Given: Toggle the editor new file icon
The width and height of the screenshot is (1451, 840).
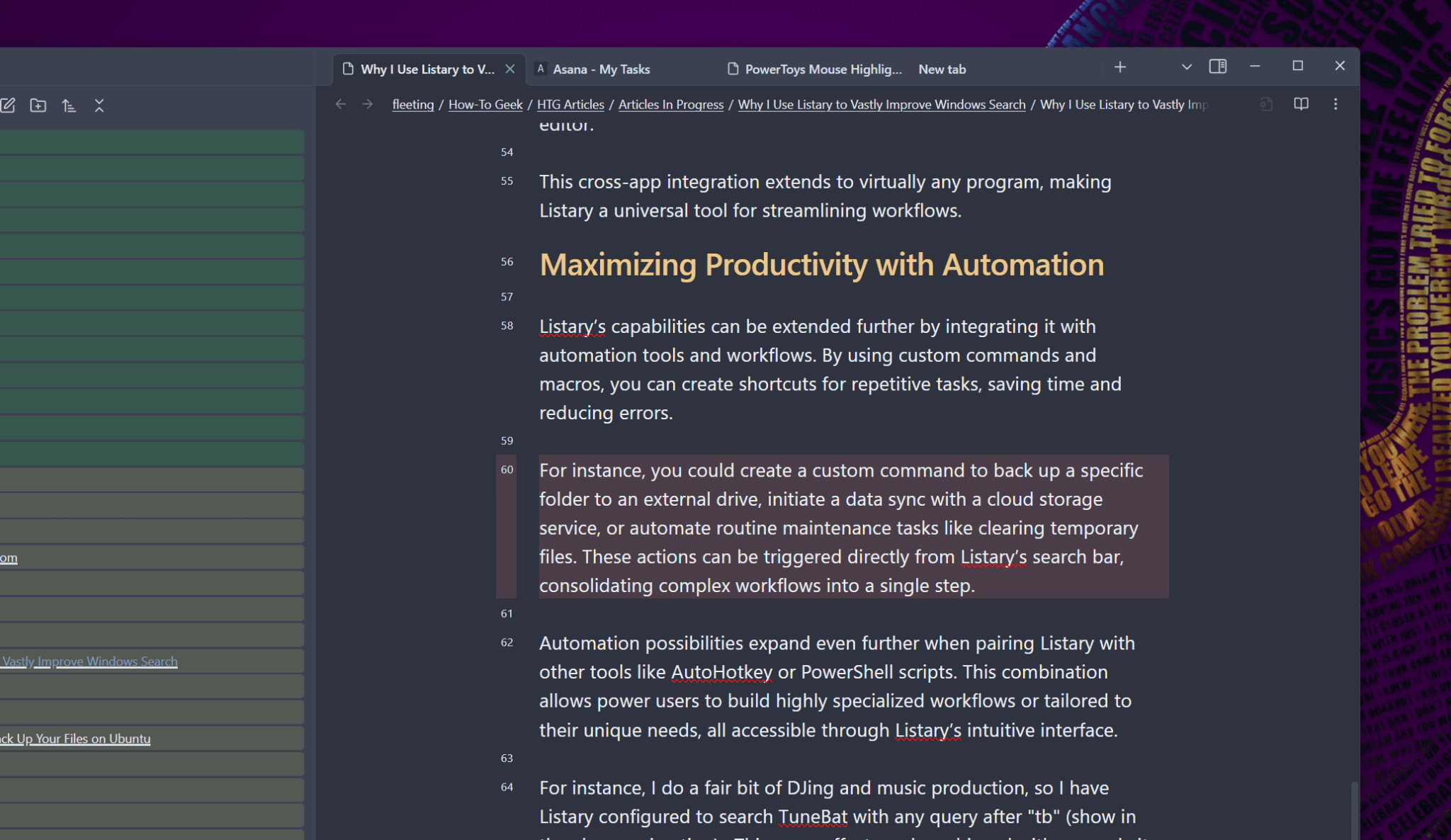Looking at the screenshot, I should (7, 105).
